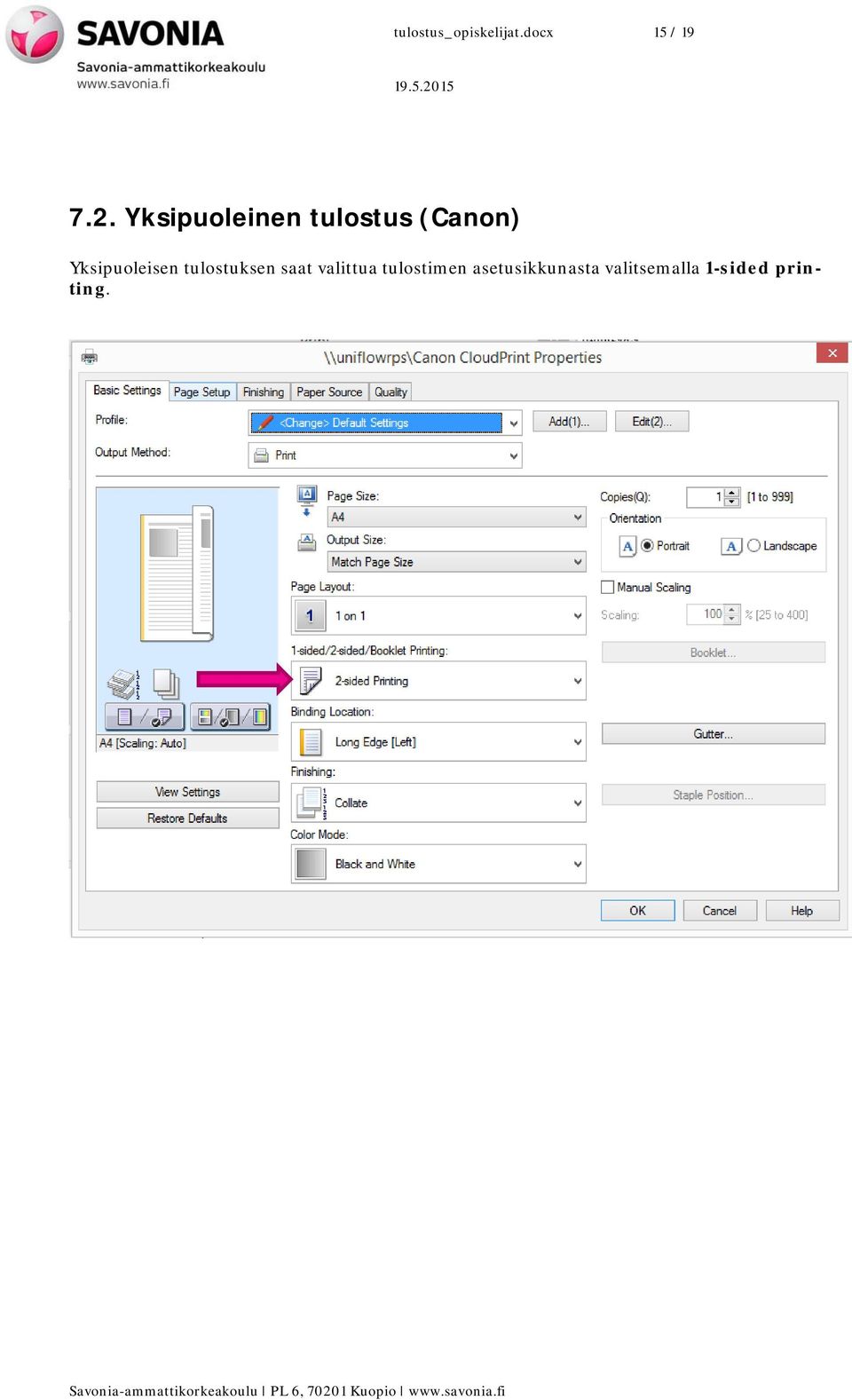This screenshot has width=852, height=1400.
Task: Click the page preview image
Action: [178, 572]
